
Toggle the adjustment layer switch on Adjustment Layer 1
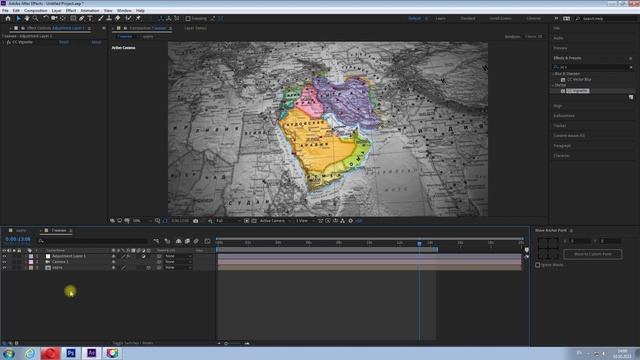click(x=144, y=256)
